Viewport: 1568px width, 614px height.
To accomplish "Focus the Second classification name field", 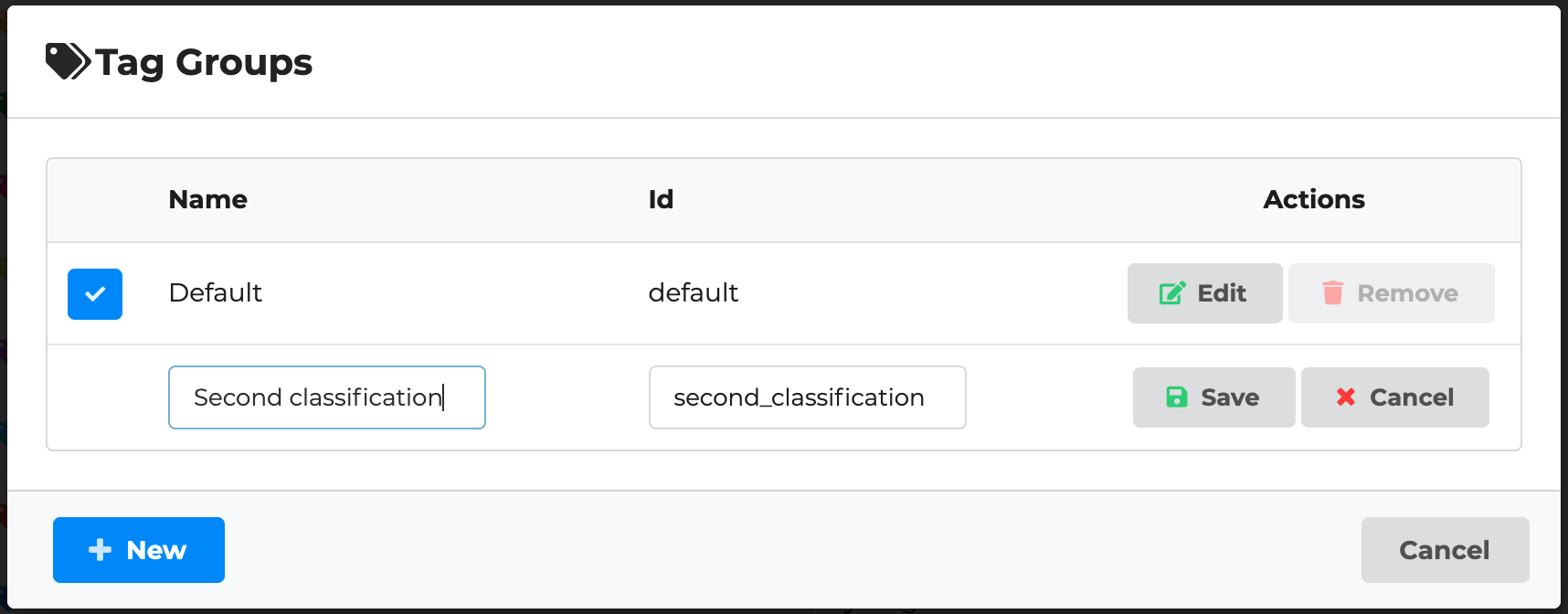I will click(x=326, y=397).
